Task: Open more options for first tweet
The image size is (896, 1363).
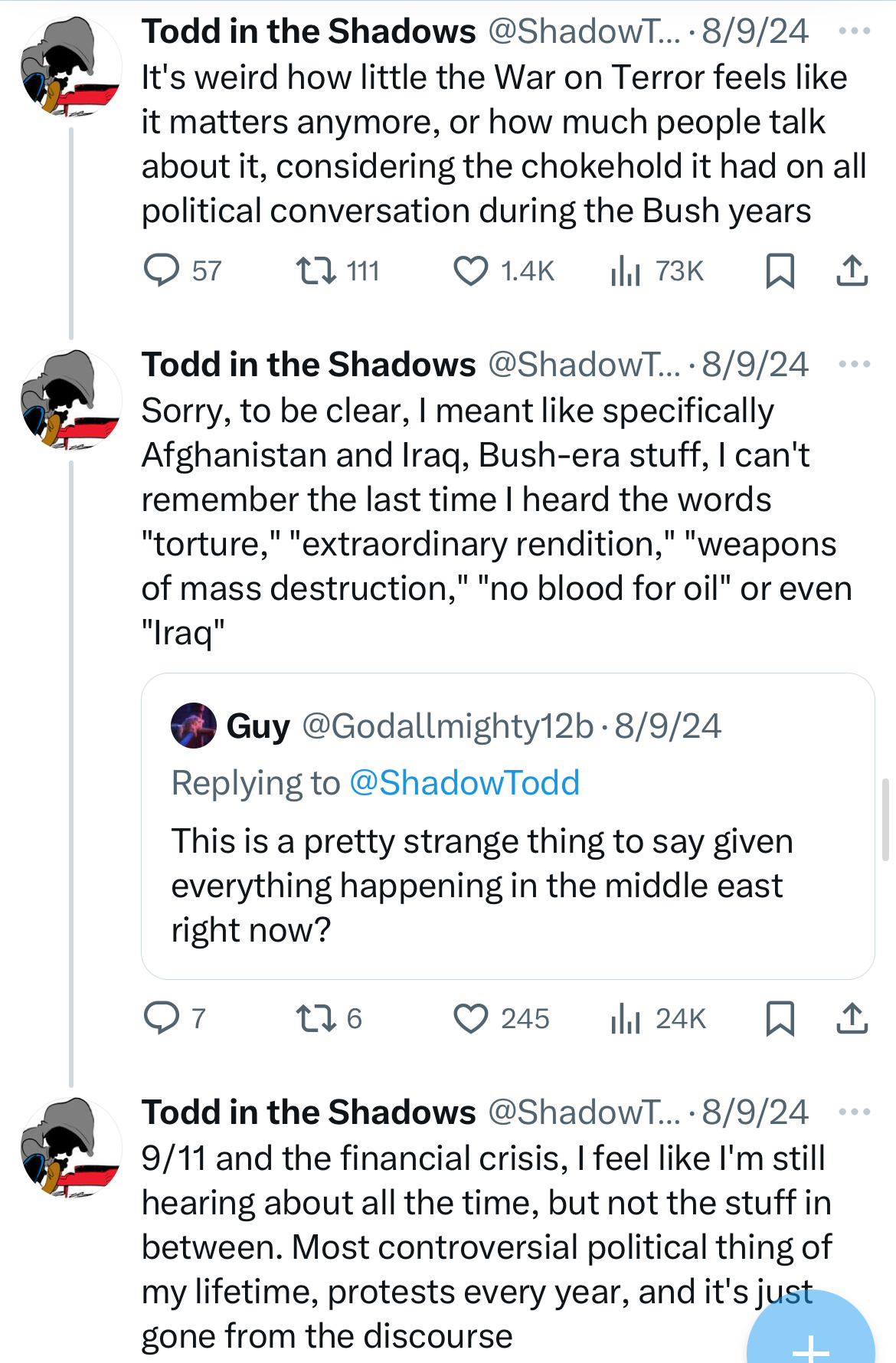Action: (854, 31)
